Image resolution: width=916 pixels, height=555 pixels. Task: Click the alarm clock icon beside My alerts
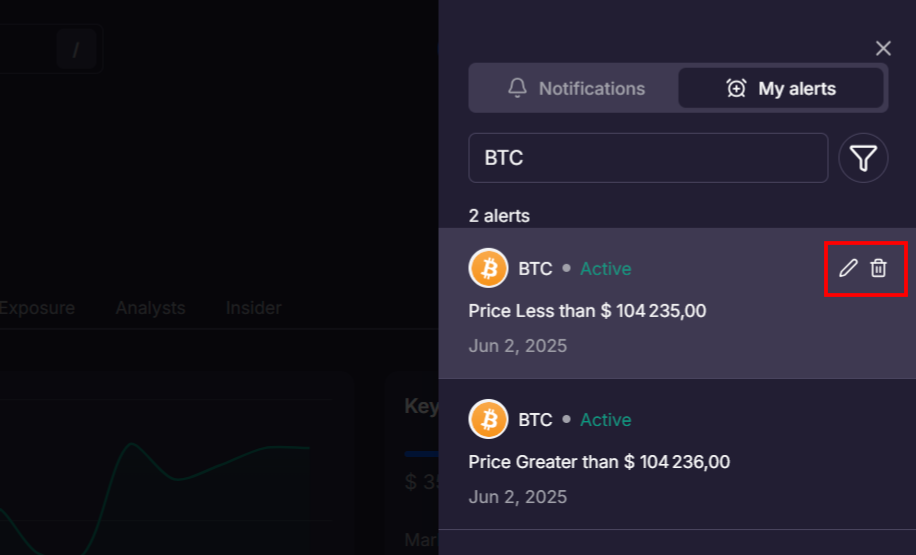[736, 88]
